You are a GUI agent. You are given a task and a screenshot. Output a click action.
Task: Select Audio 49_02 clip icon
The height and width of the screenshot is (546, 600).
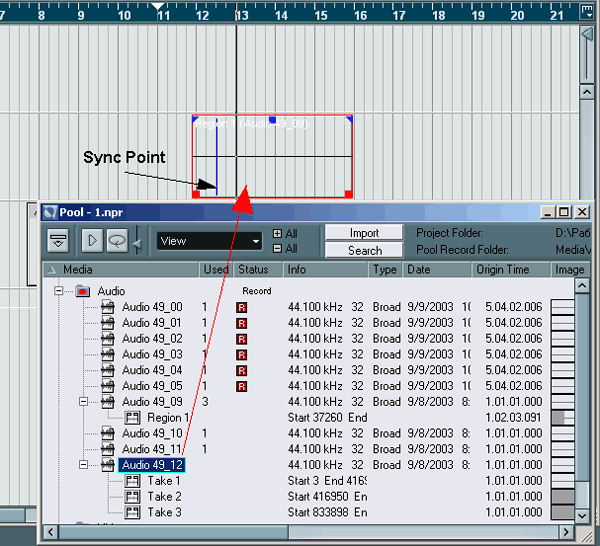(108, 339)
